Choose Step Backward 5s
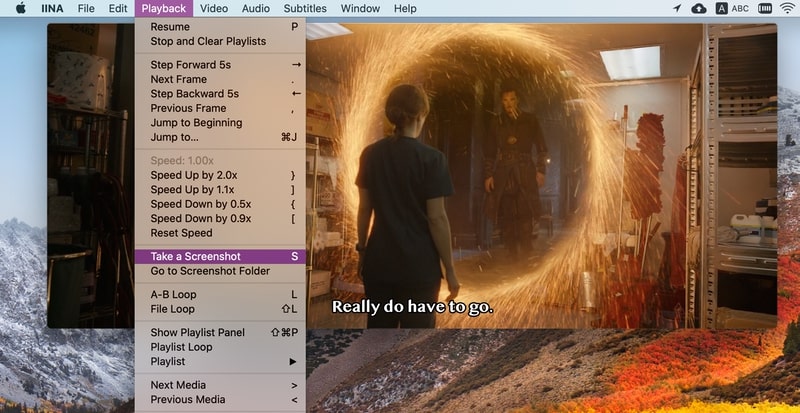The image size is (800, 413). pos(220,94)
